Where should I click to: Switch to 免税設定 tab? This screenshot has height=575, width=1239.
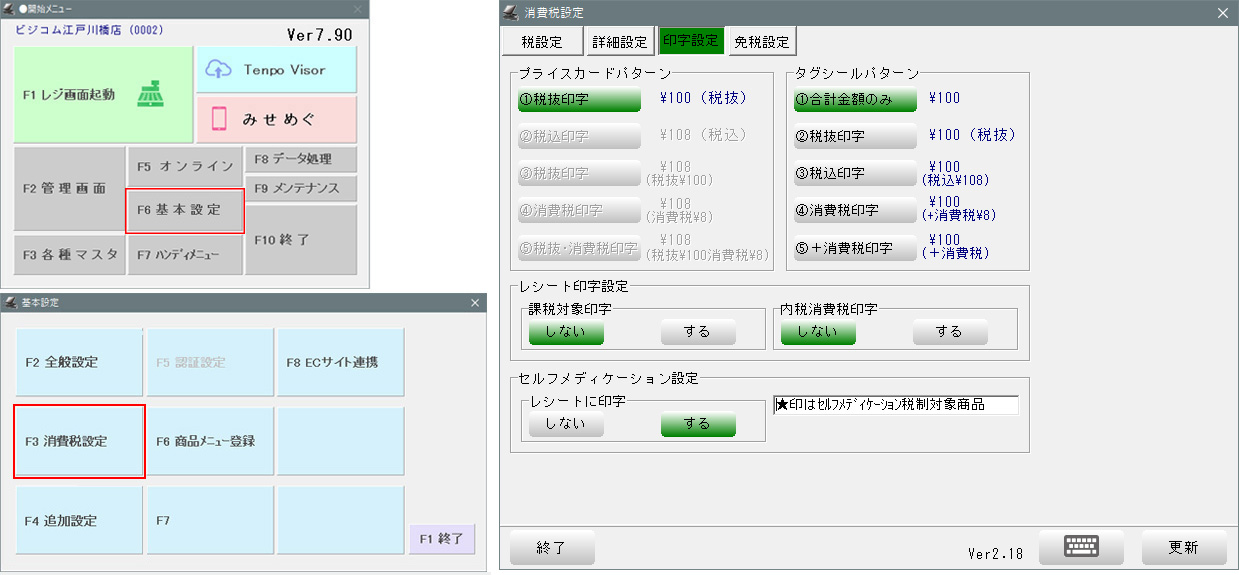pyautogui.click(x=761, y=42)
